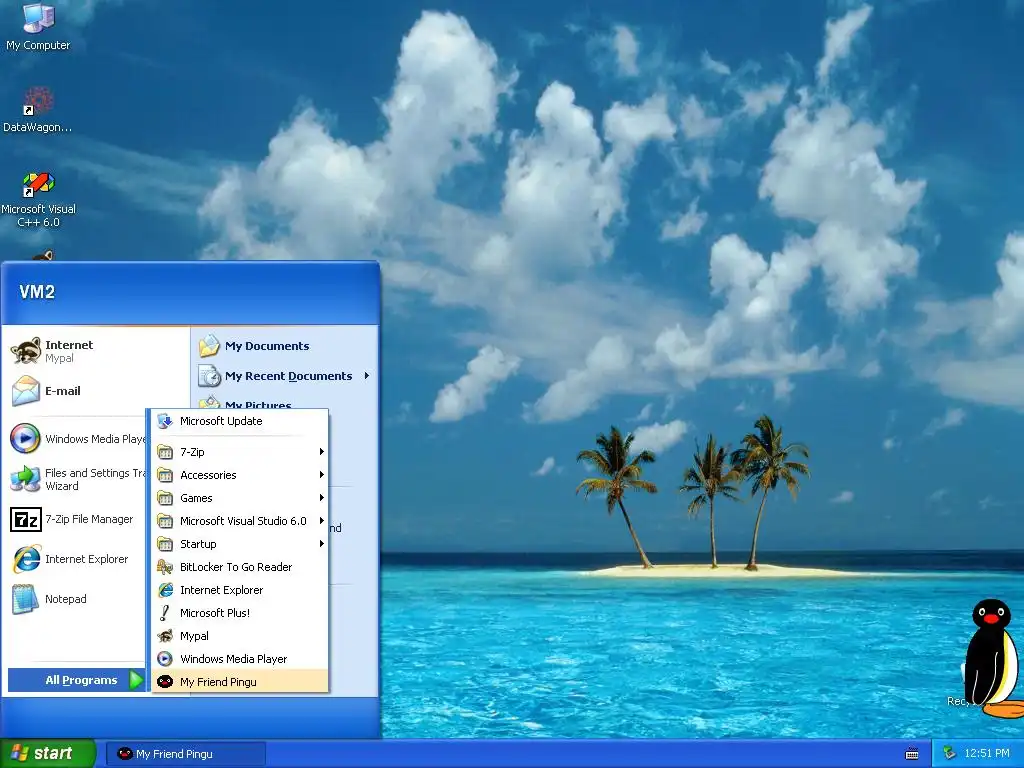Click the BitLocker To Go Reader icon
The height and width of the screenshot is (768, 1024).
165,567
